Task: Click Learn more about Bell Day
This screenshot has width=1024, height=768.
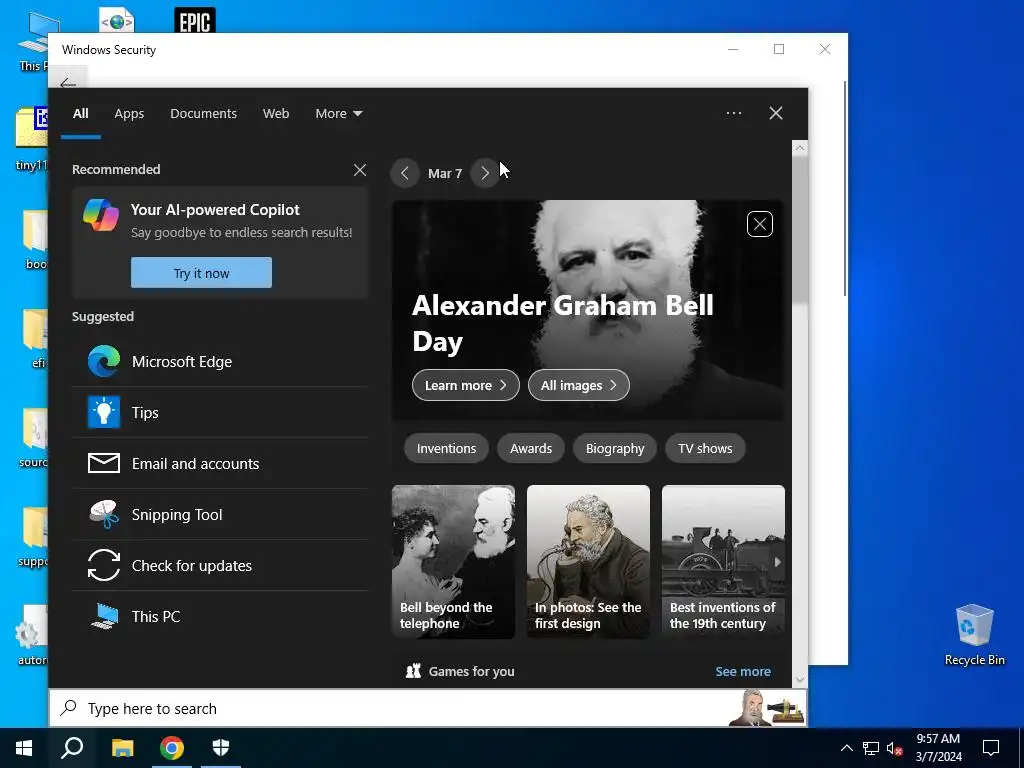Action: [466, 385]
